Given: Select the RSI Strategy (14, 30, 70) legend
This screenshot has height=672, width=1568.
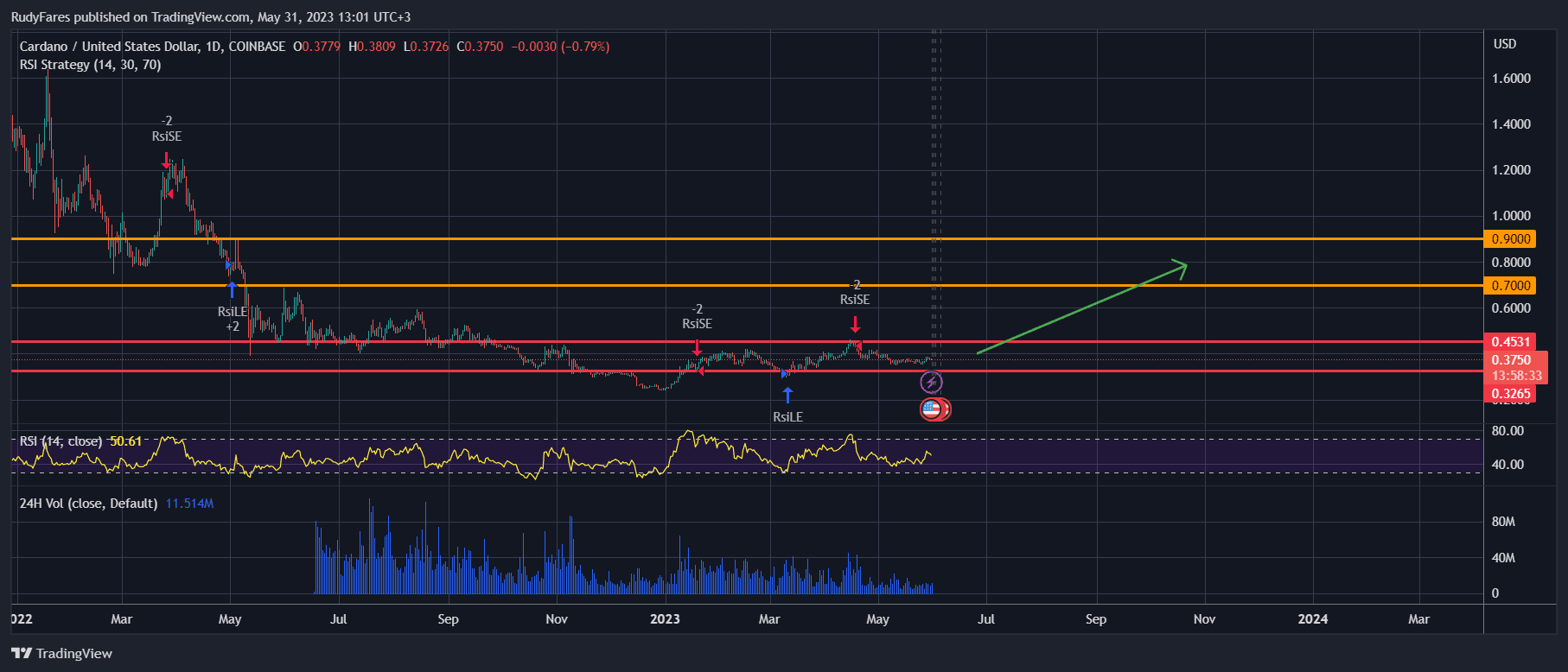Looking at the screenshot, I should [90, 65].
